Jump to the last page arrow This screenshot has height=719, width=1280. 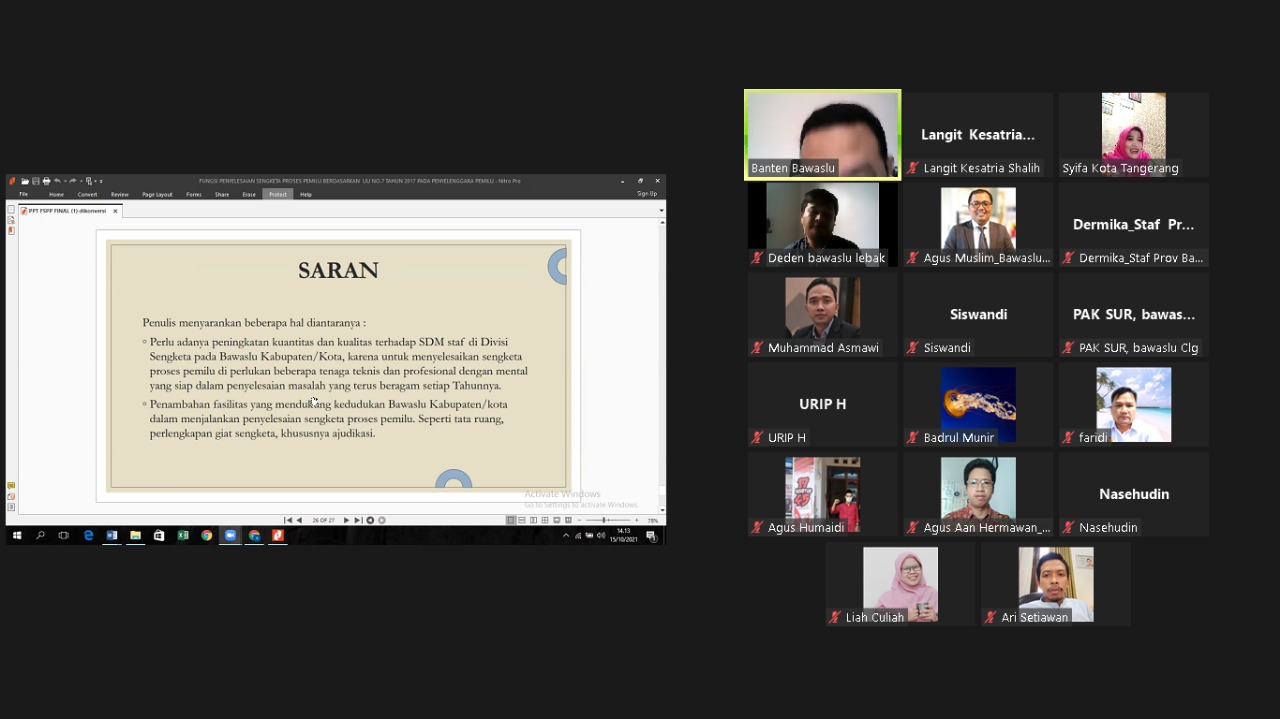point(358,520)
